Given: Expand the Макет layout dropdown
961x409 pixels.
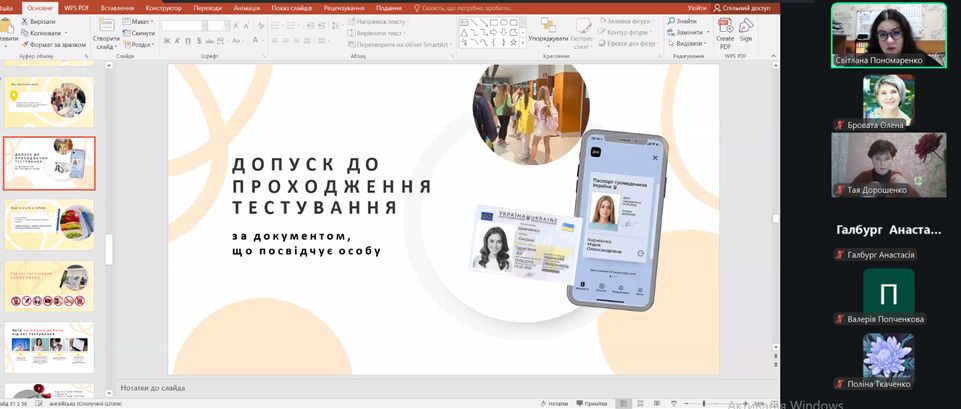Looking at the screenshot, I should [x=140, y=21].
